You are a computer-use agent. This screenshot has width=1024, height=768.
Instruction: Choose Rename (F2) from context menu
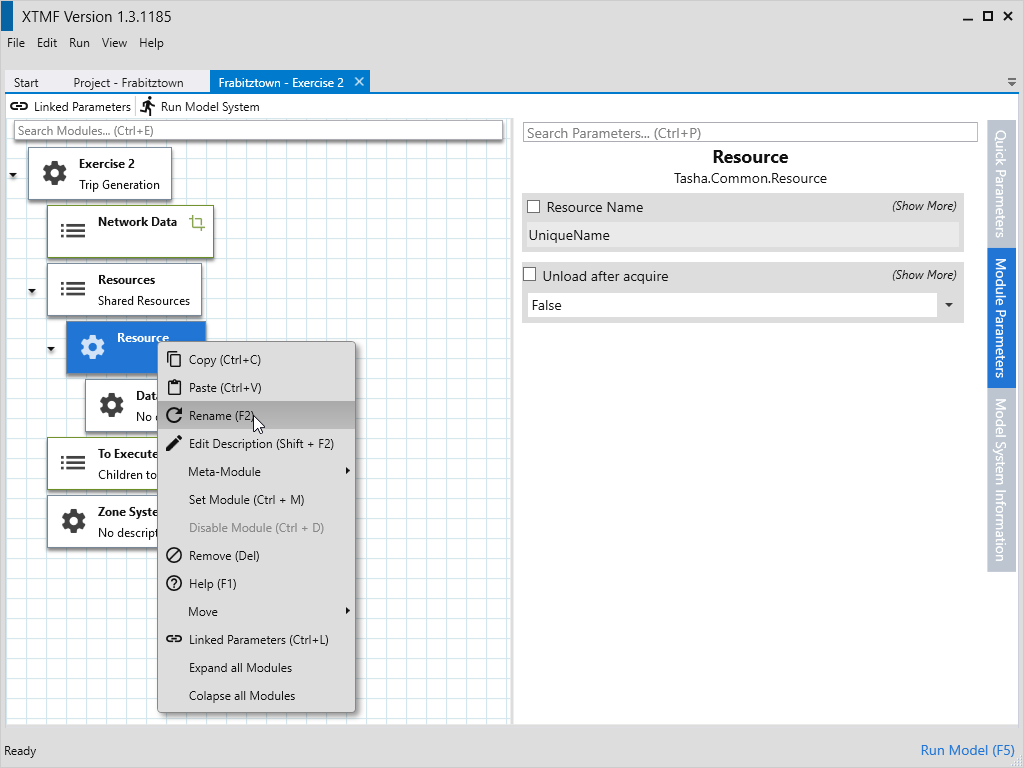click(220, 416)
